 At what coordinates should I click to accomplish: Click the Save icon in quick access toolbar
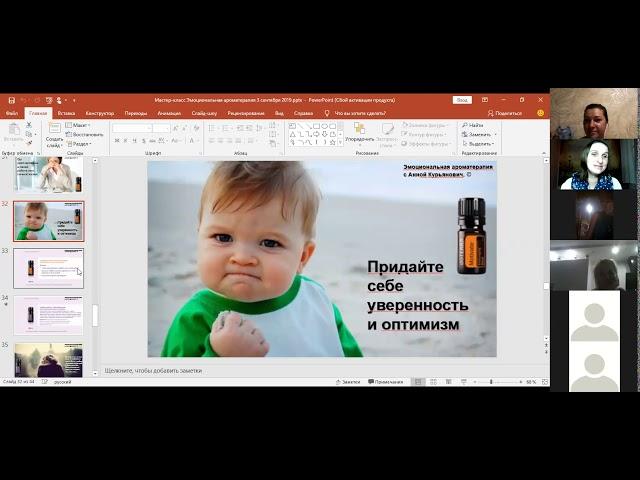click(x=11, y=100)
